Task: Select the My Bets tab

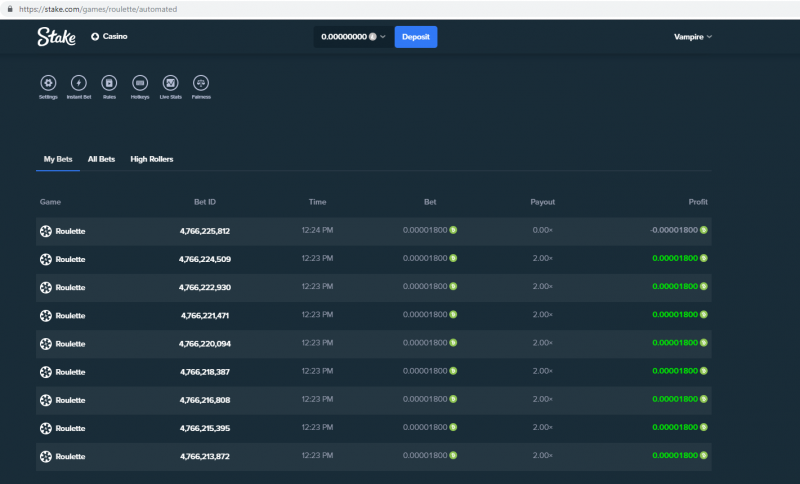Action: (58, 159)
